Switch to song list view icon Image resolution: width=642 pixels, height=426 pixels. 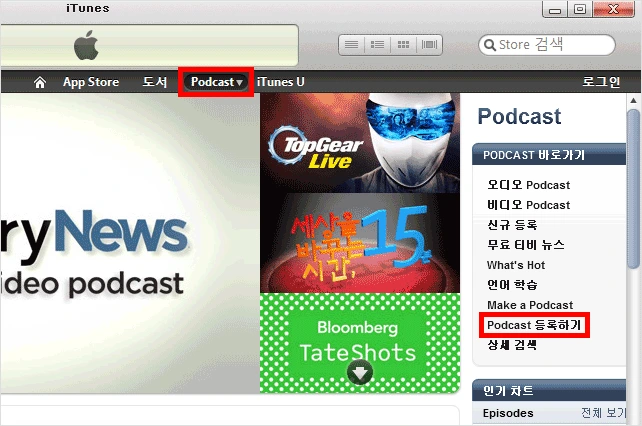(x=351, y=45)
